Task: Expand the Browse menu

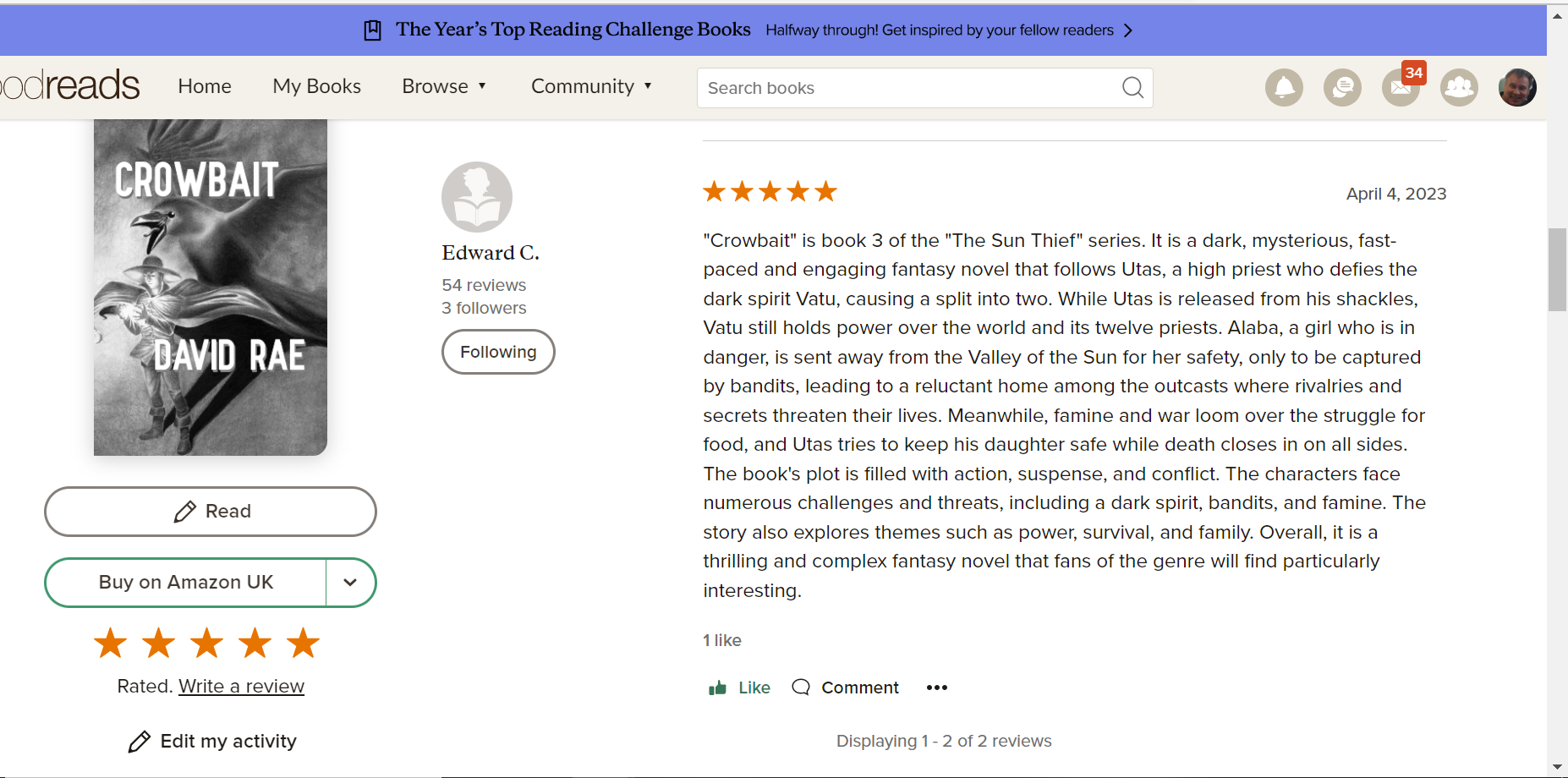Action: 444,86
